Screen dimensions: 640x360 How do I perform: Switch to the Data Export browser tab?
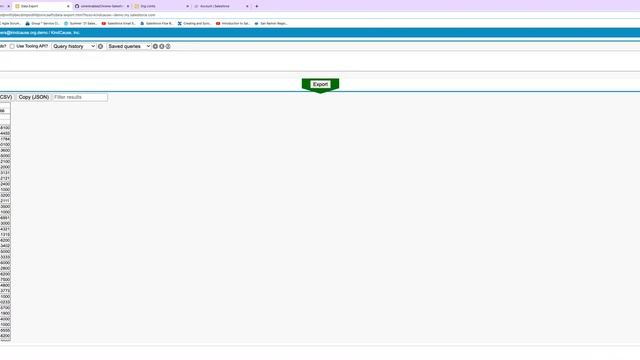tap(41, 6)
